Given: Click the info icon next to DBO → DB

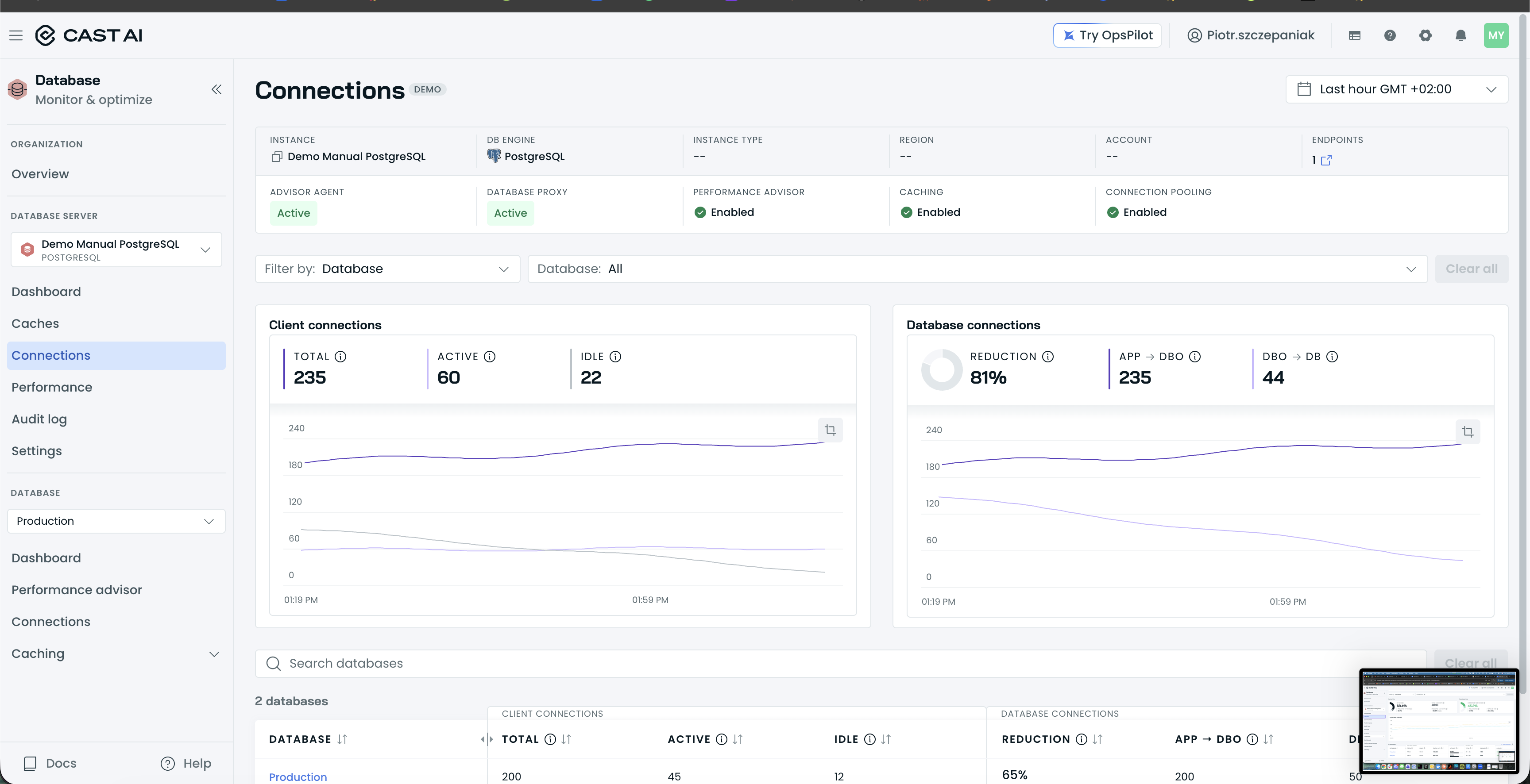Looking at the screenshot, I should coord(1332,357).
